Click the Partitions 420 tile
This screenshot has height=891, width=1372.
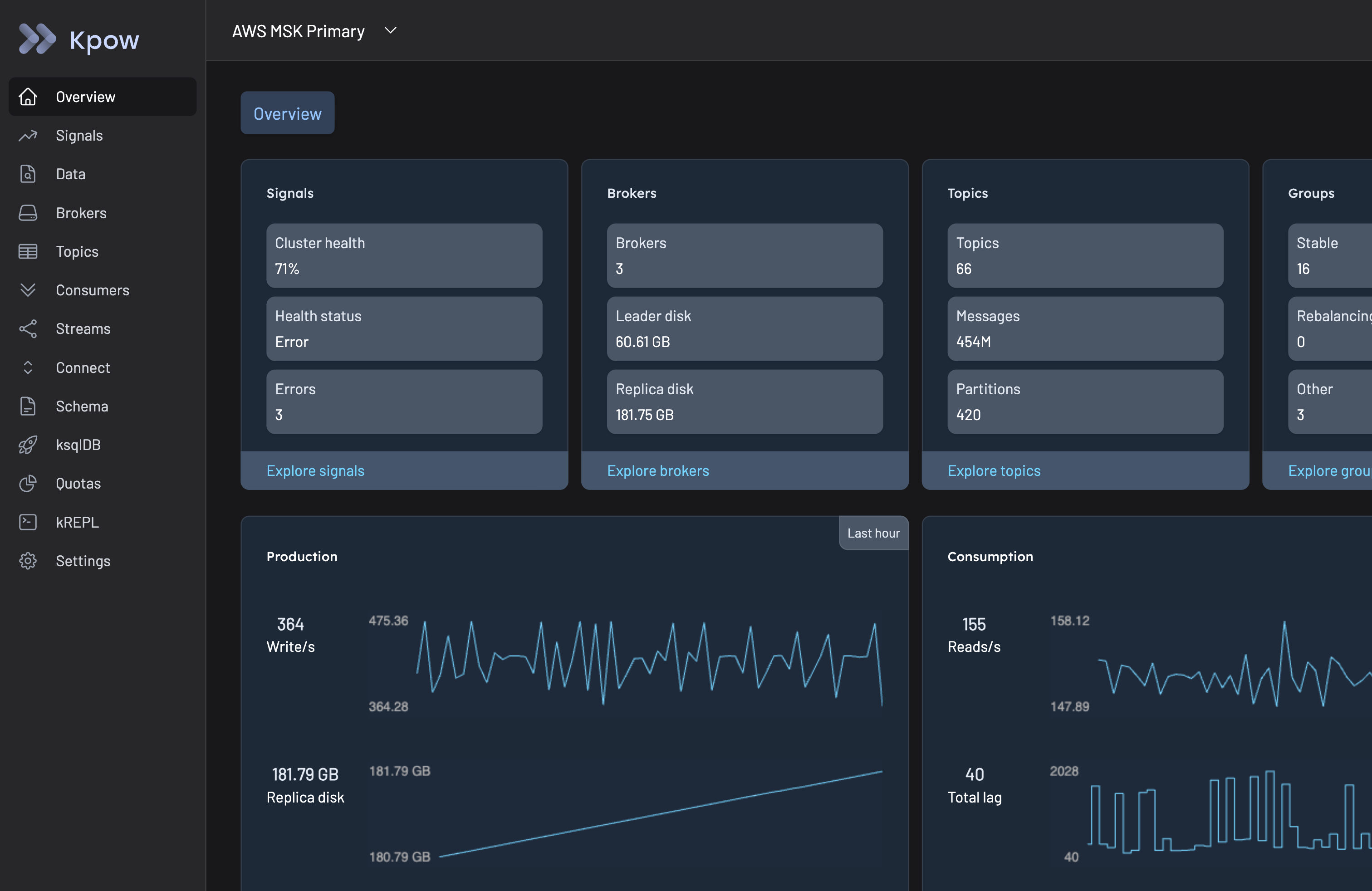pos(1085,401)
